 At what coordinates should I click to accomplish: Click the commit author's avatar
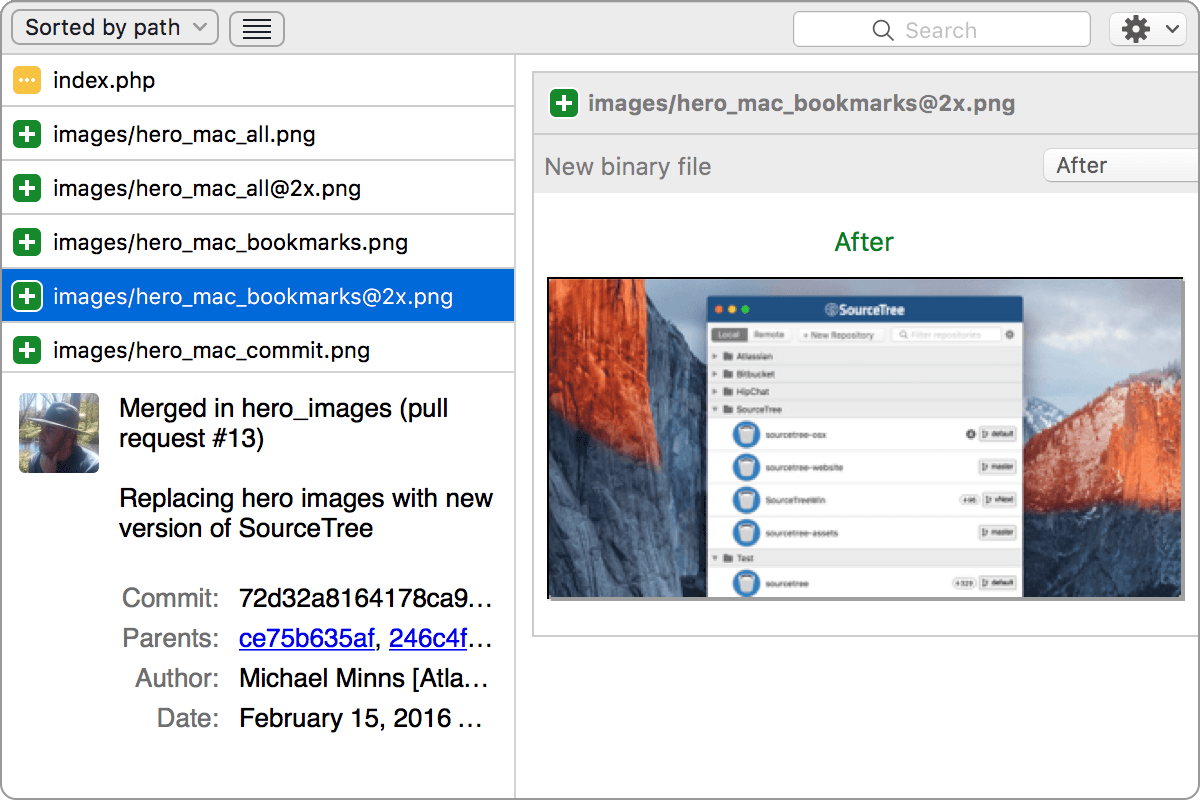(58, 432)
